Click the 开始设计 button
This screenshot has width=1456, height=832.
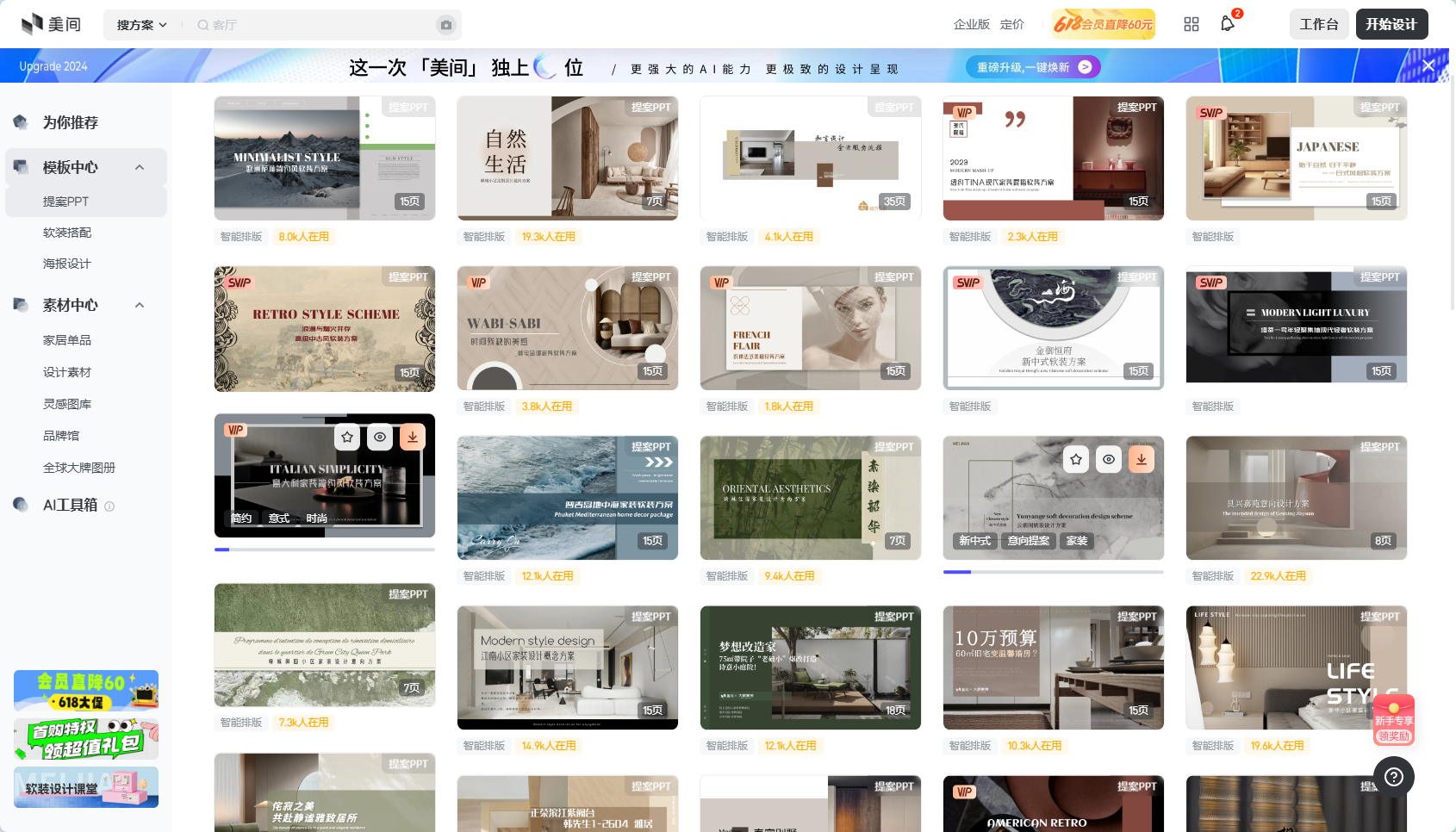1391,24
